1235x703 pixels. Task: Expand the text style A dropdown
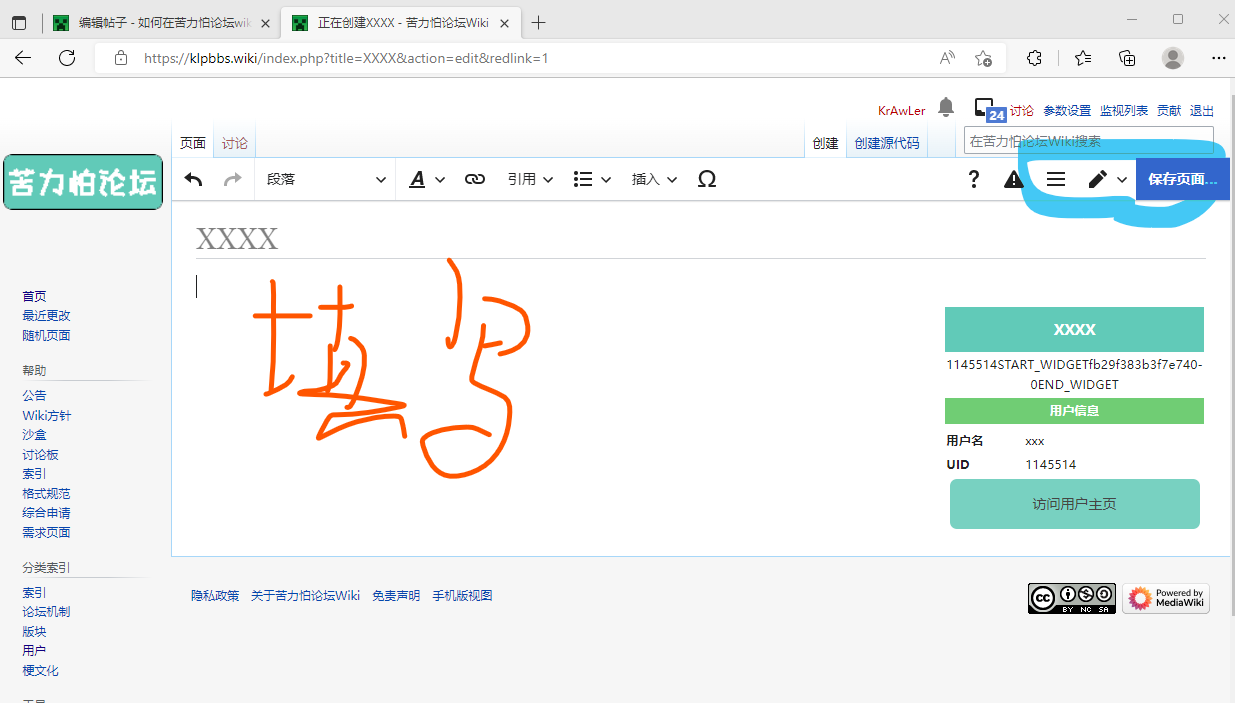point(427,179)
